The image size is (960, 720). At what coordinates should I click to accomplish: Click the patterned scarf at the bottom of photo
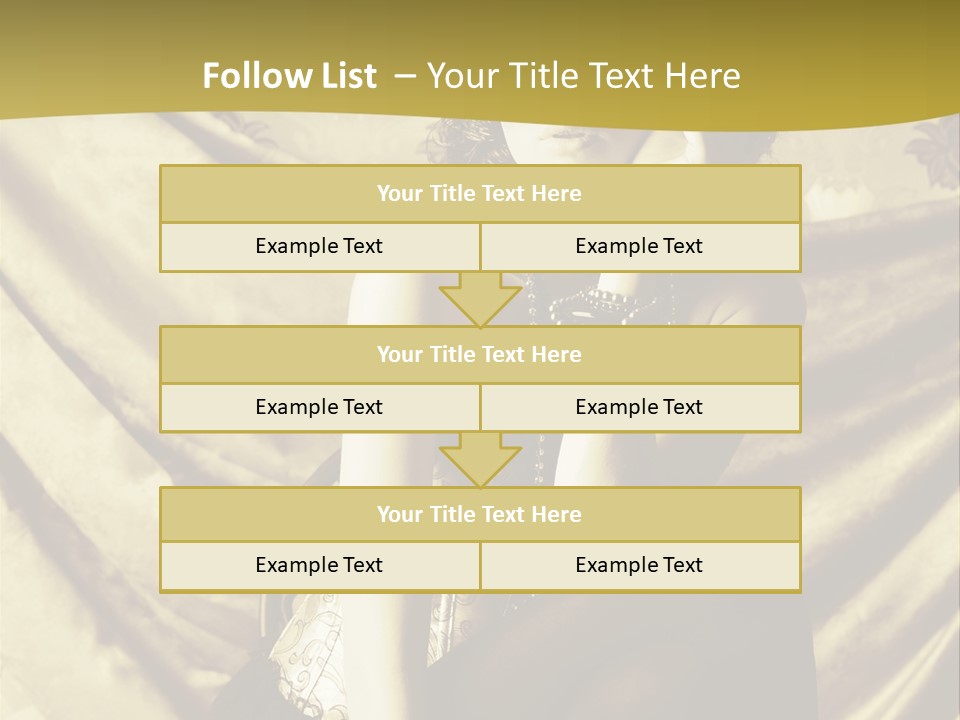(300, 640)
